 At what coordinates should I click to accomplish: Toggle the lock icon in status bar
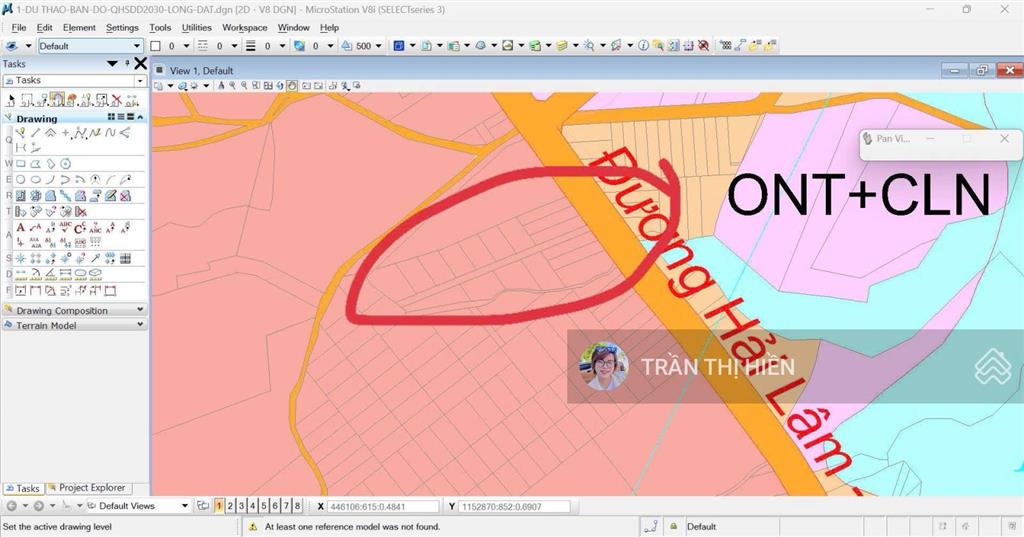pyautogui.click(x=673, y=526)
